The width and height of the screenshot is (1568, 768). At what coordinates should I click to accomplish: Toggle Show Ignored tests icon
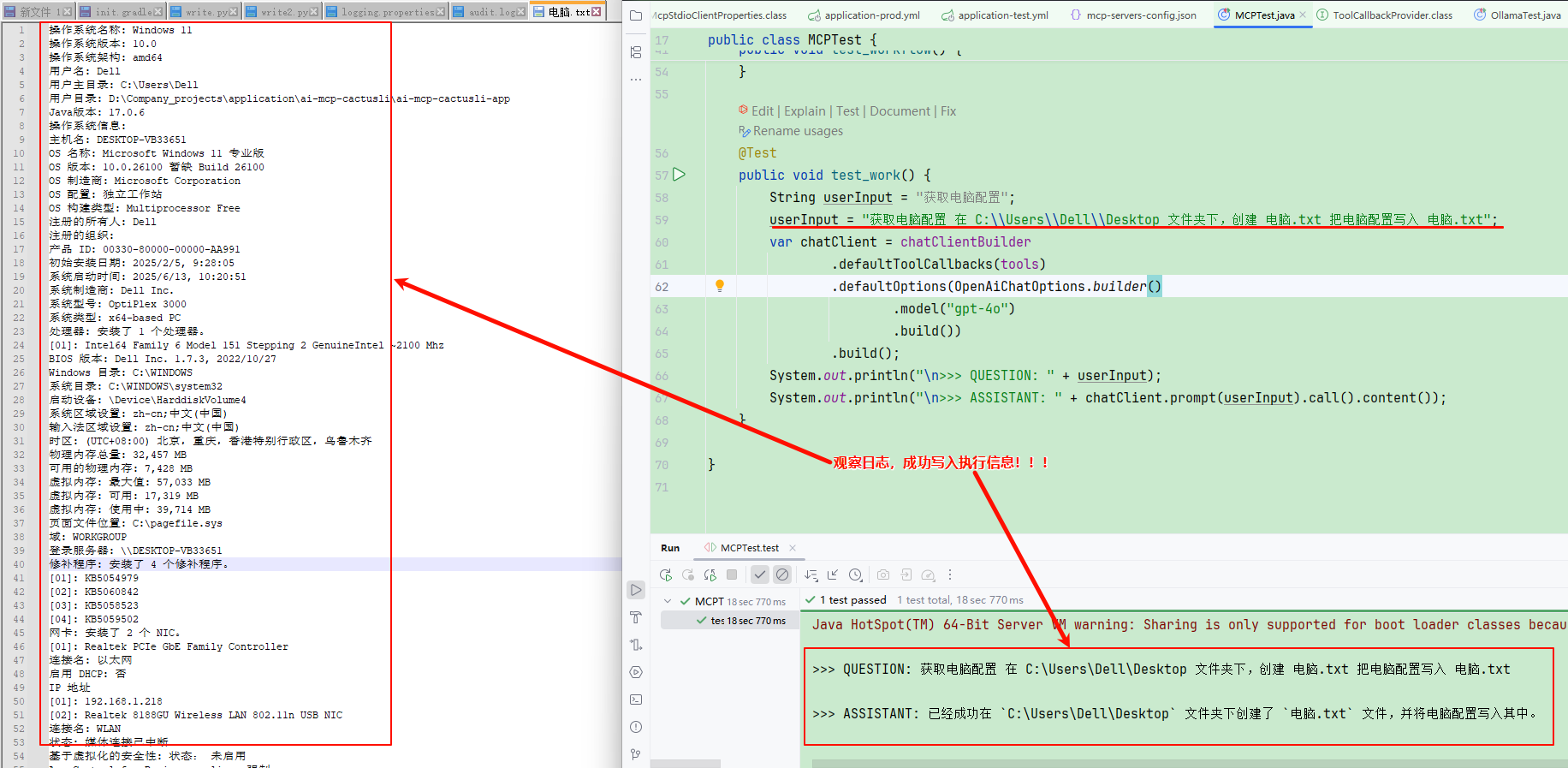pos(782,575)
